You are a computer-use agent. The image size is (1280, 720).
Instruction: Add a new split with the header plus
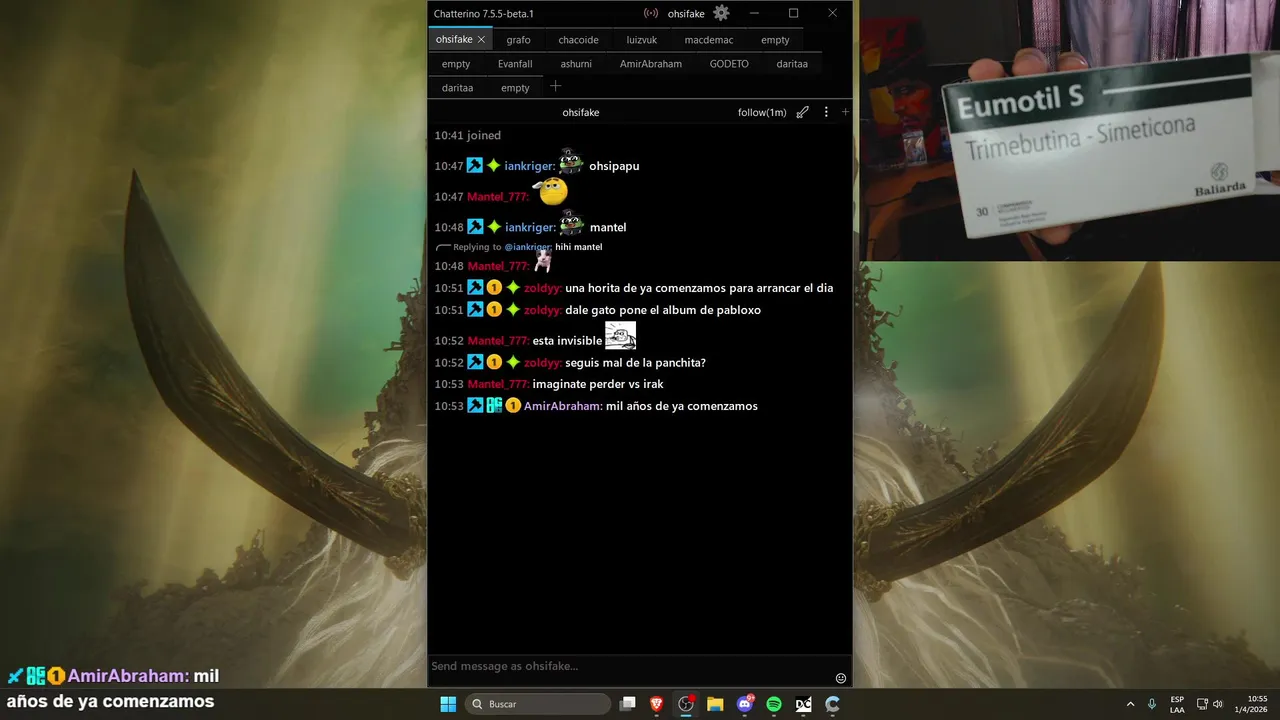[x=845, y=112]
